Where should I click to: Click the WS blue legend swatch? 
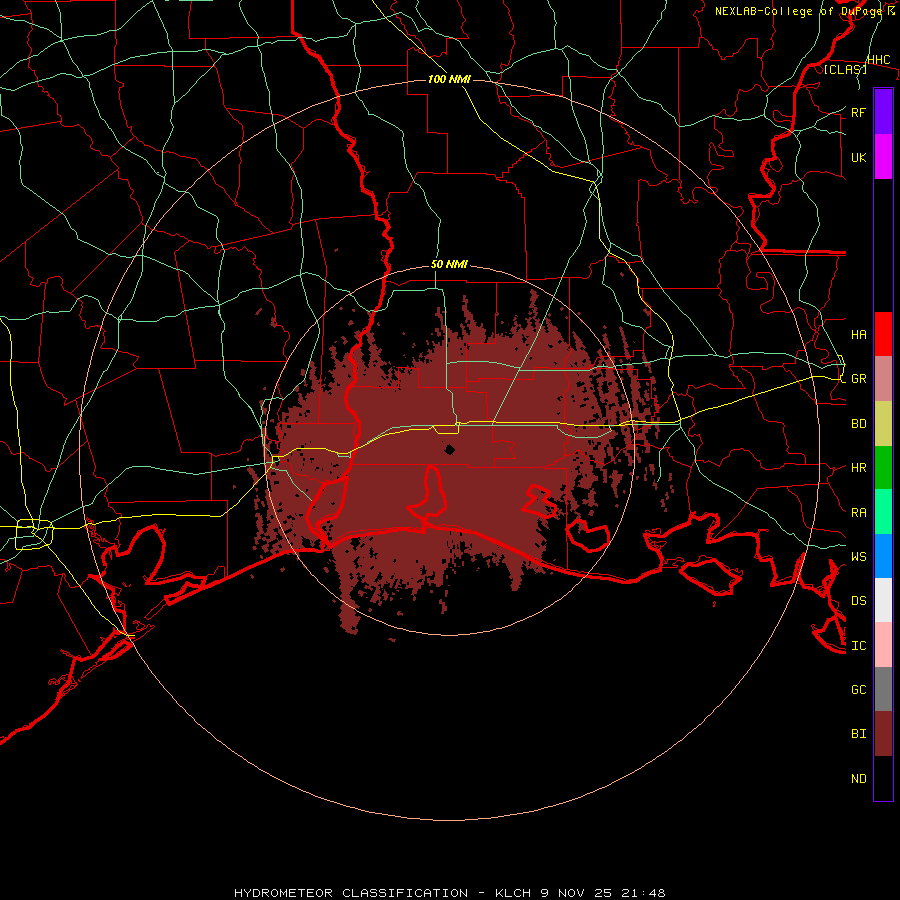point(883,556)
